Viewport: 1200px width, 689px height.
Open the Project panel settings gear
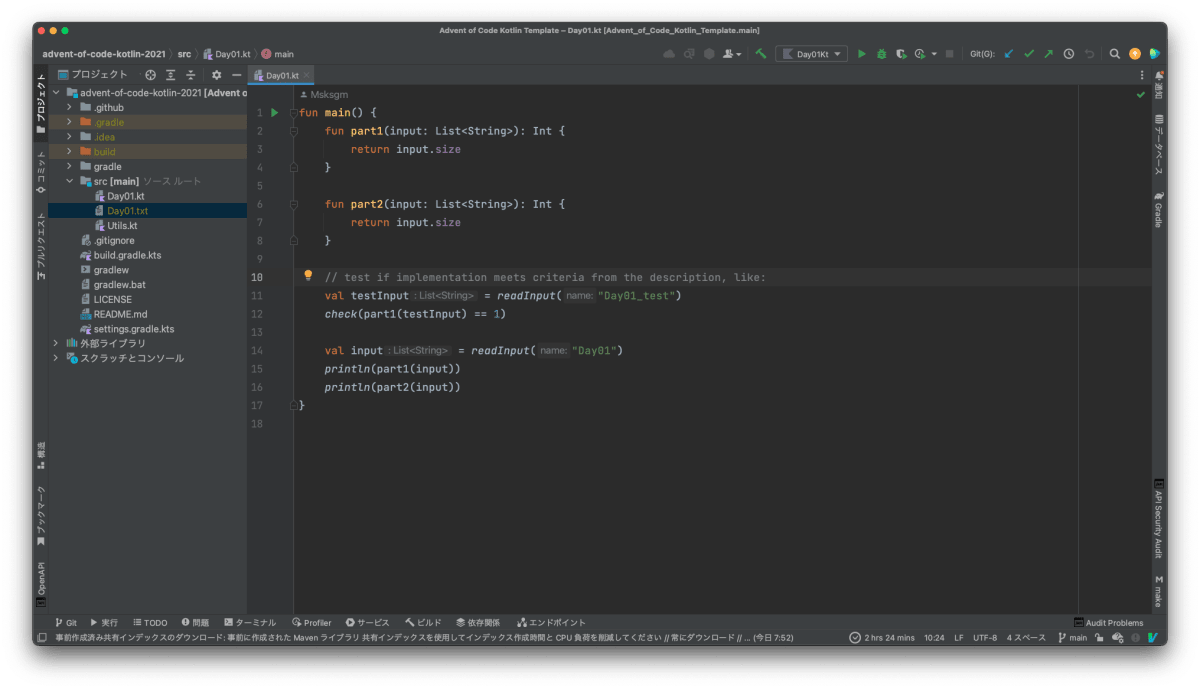[x=216, y=74]
